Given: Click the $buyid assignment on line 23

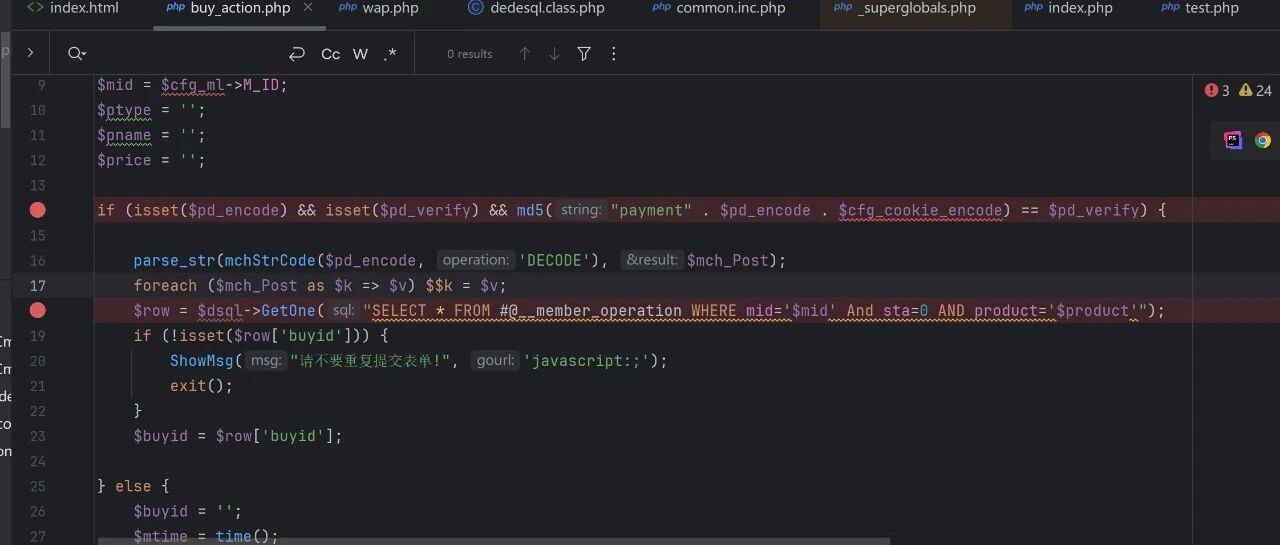Looking at the screenshot, I should click(x=160, y=436).
